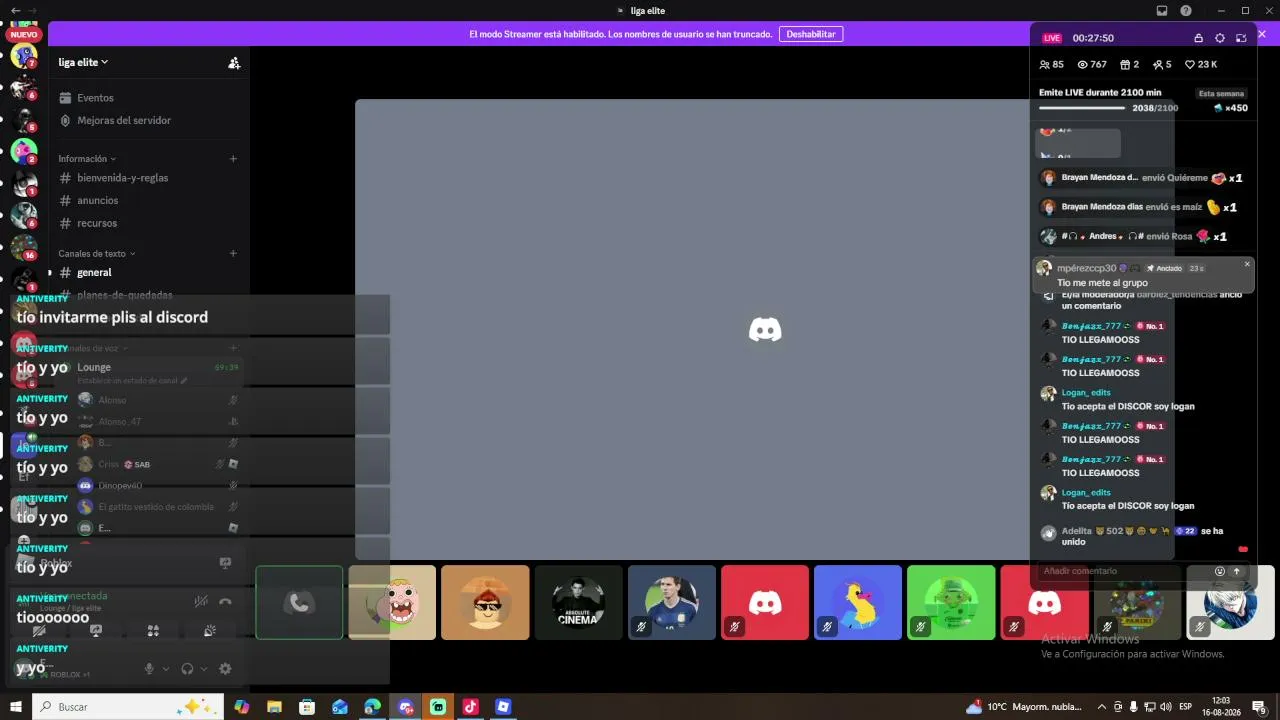
Task: Close the pinned comment from mpérezccp30
Action: tap(1247, 264)
